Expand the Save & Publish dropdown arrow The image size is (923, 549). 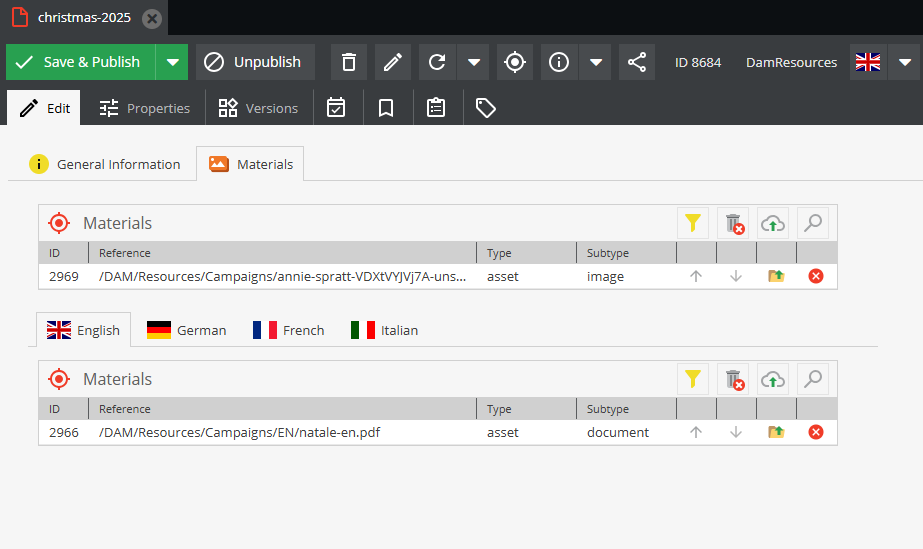coord(173,62)
